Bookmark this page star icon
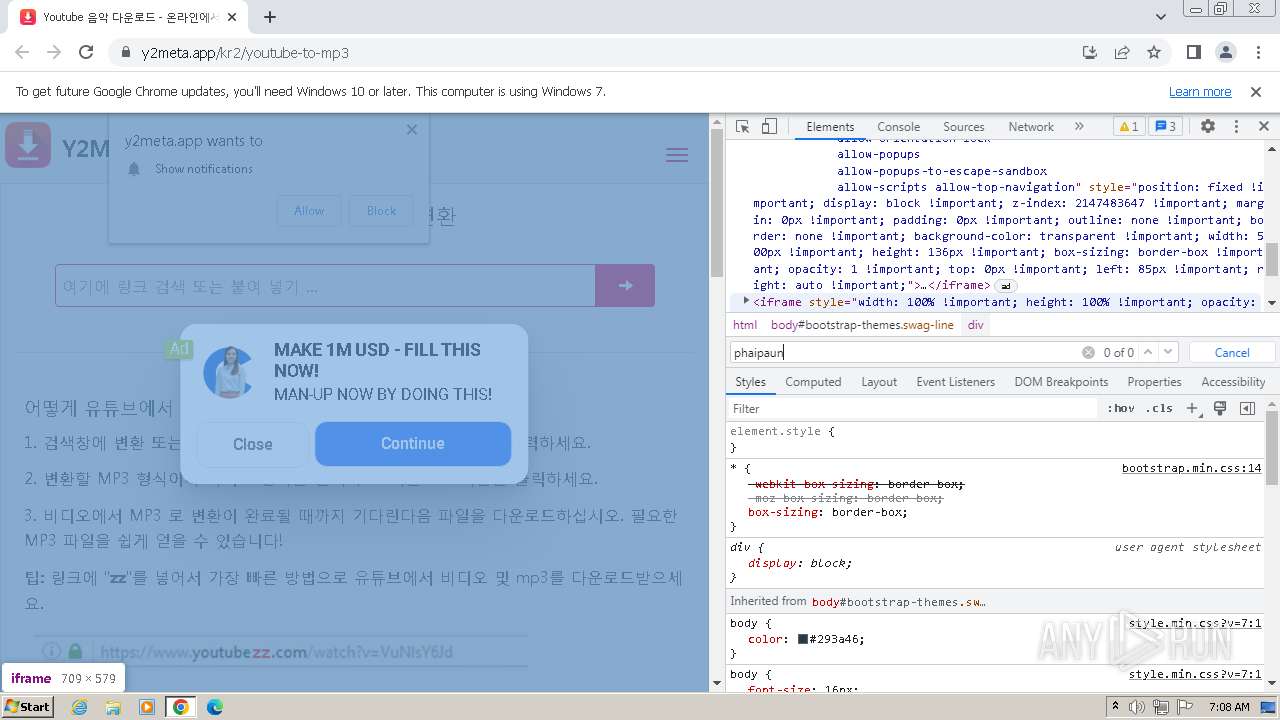The image size is (1280, 720). [x=1154, y=52]
